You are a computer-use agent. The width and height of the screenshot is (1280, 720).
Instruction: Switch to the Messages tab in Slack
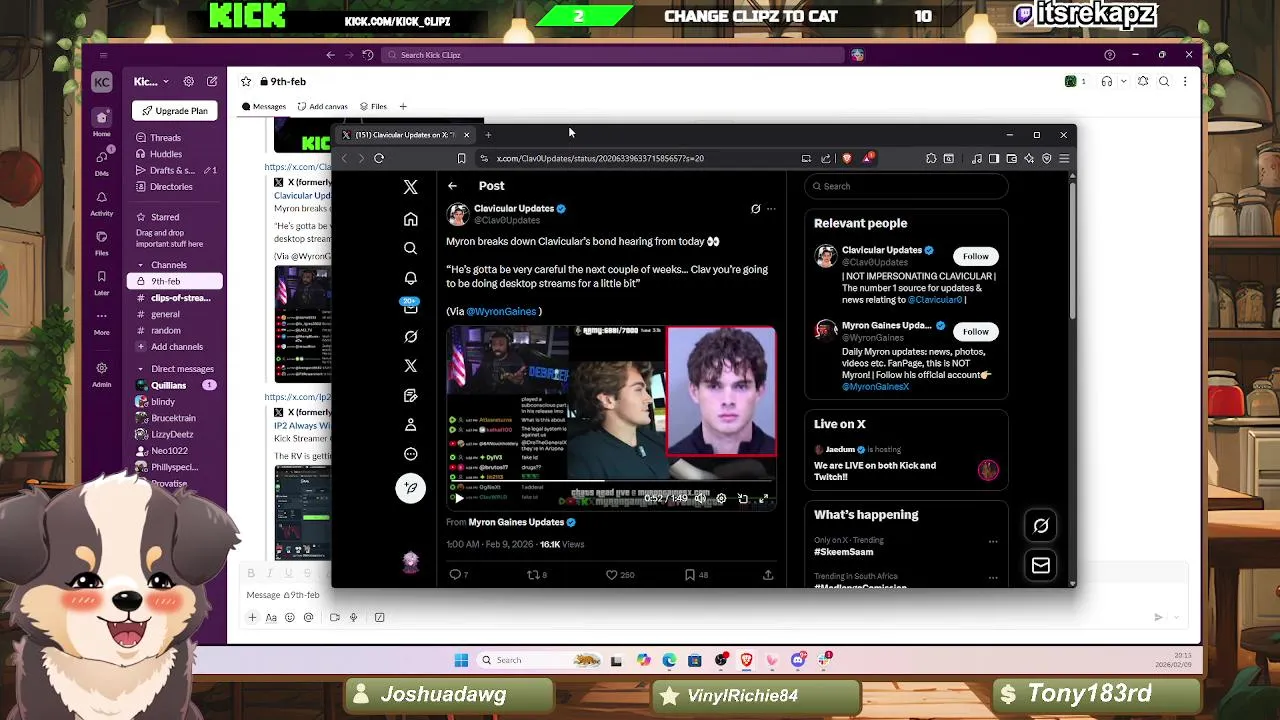[264, 106]
